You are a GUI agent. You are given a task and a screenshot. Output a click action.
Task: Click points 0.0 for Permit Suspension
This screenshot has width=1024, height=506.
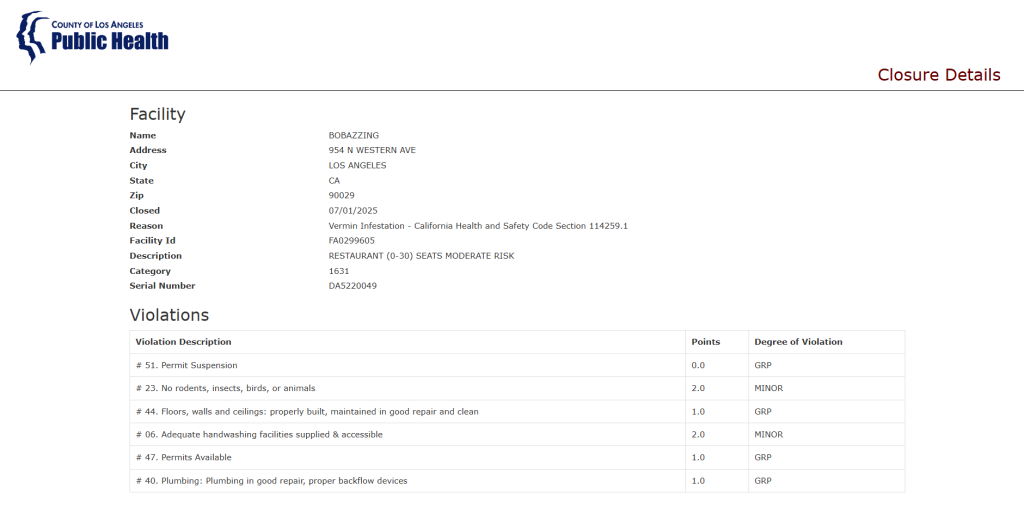point(698,366)
